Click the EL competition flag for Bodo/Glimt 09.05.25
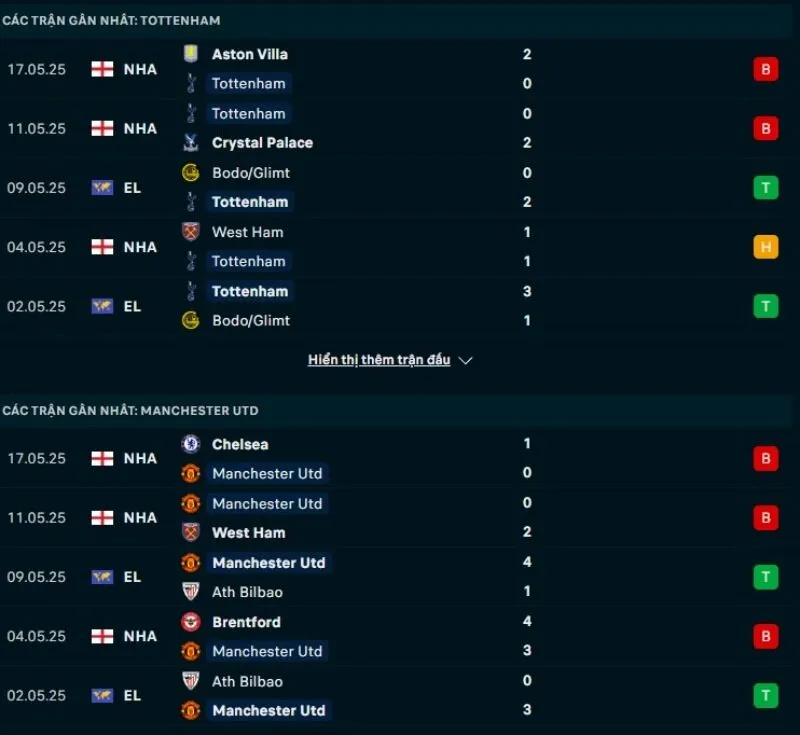This screenshot has width=800, height=735. [x=102, y=187]
